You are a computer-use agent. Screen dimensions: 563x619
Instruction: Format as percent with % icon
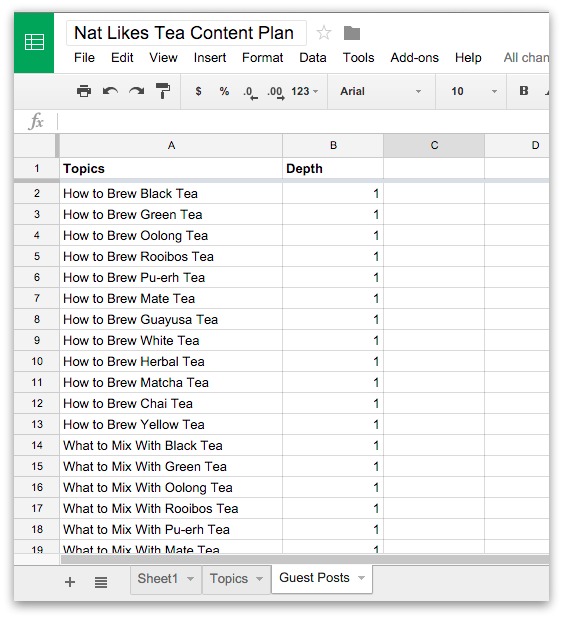pyautogui.click(x=224, y=91)
